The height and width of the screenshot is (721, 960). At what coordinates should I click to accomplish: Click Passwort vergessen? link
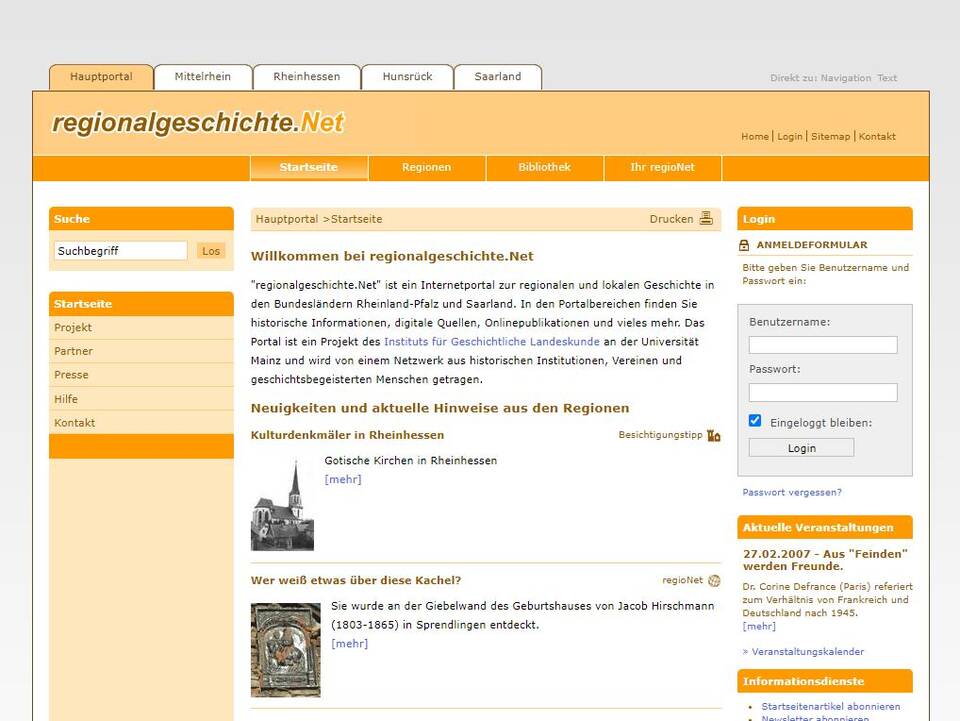tap(792, 492)
